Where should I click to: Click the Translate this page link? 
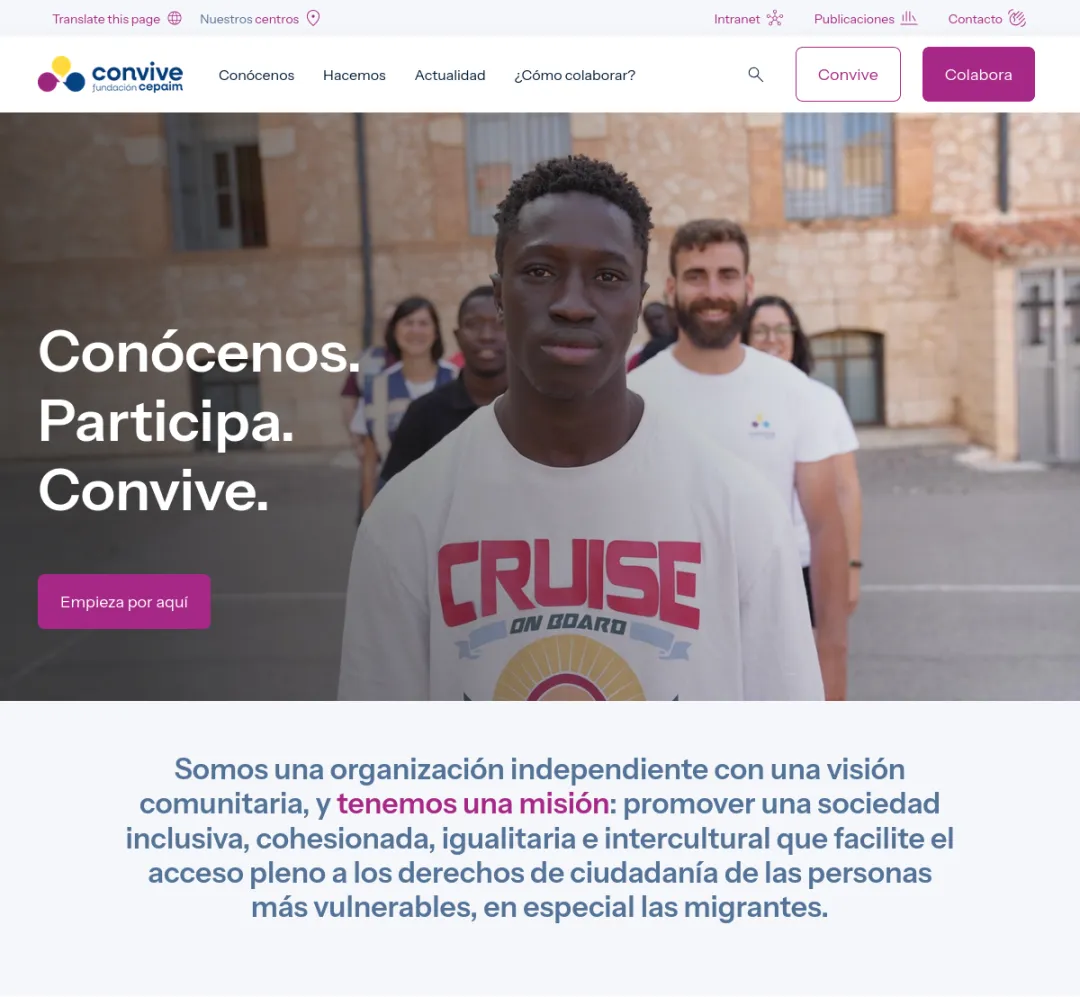[106, 19]
